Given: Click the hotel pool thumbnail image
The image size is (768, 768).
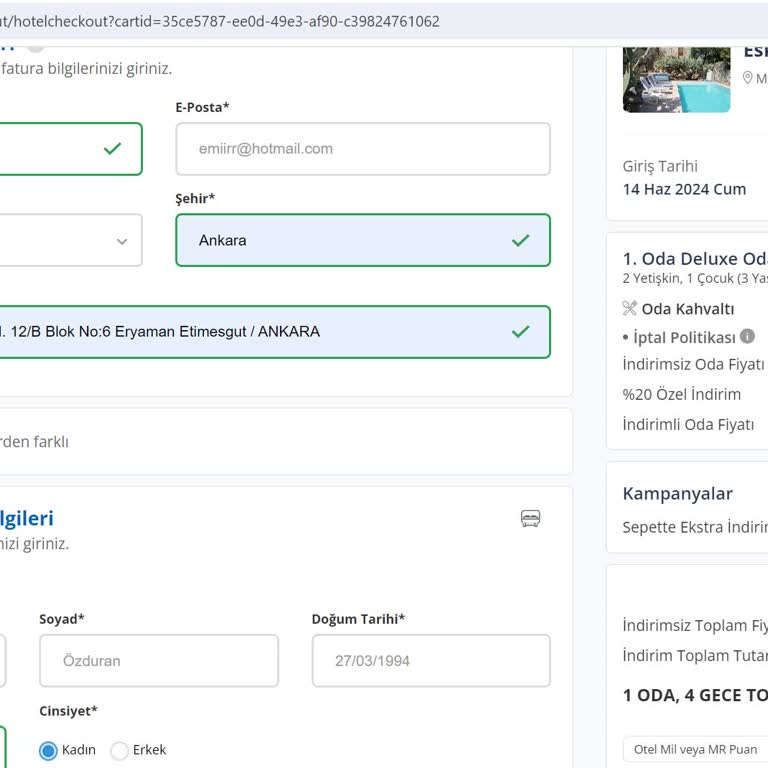Looking at the screenshot, I should coord(676,80).
